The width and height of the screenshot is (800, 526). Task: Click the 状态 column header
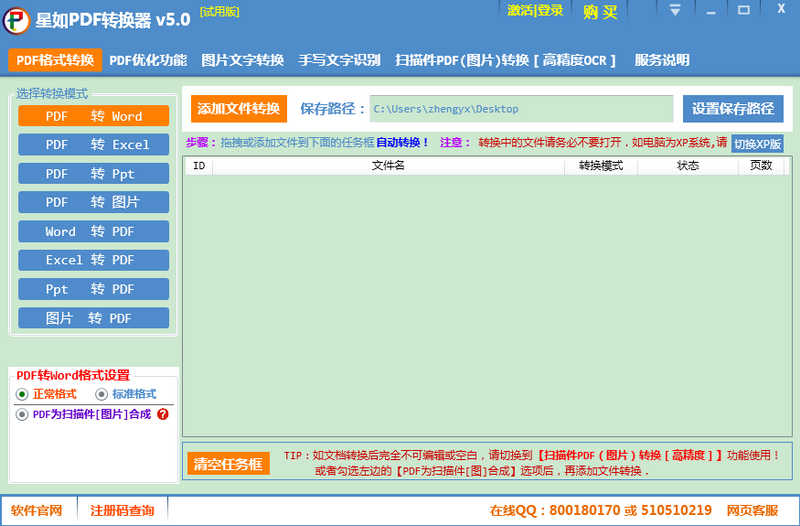[x=688, y=165]
